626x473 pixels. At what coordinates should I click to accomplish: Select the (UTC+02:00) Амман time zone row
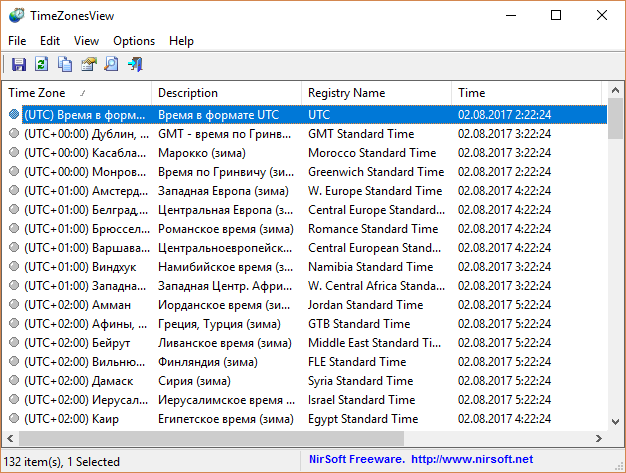click(x=305, y=305)
